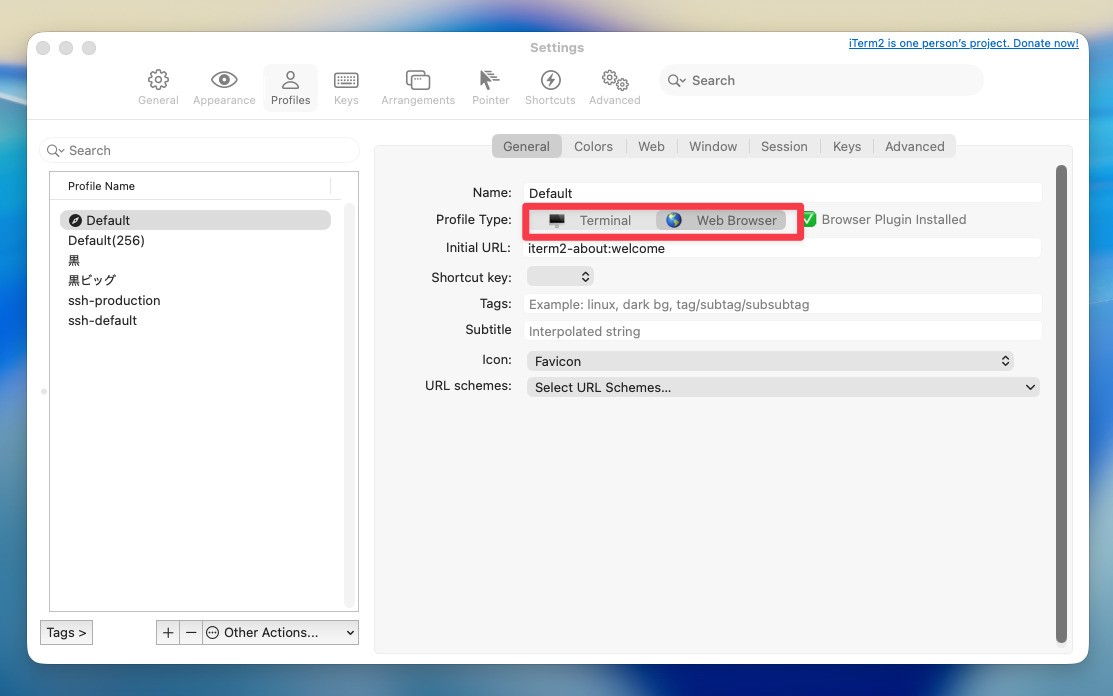This screenshot has height=696, width=1113.
Task: Open the Keys keyboard icon
Action: point(346,80)
